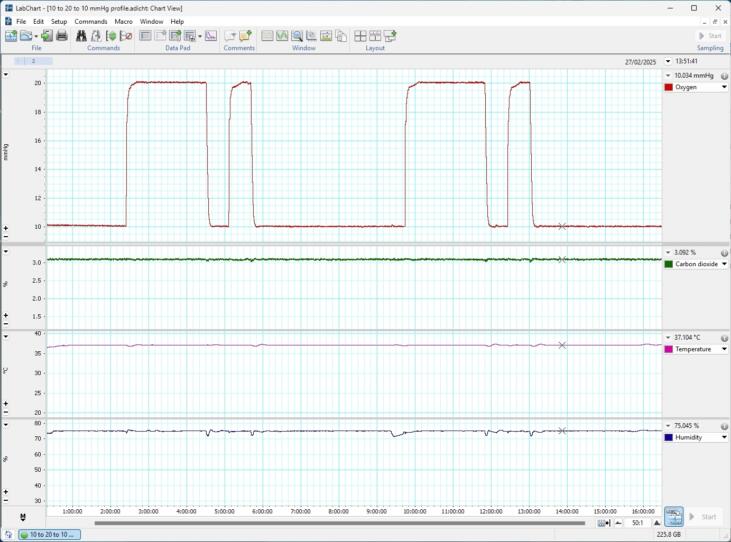Click the info circle next to the 10.034 mmHg readout
The width and height of the screenshot is (731, 542).
point(724,76)
